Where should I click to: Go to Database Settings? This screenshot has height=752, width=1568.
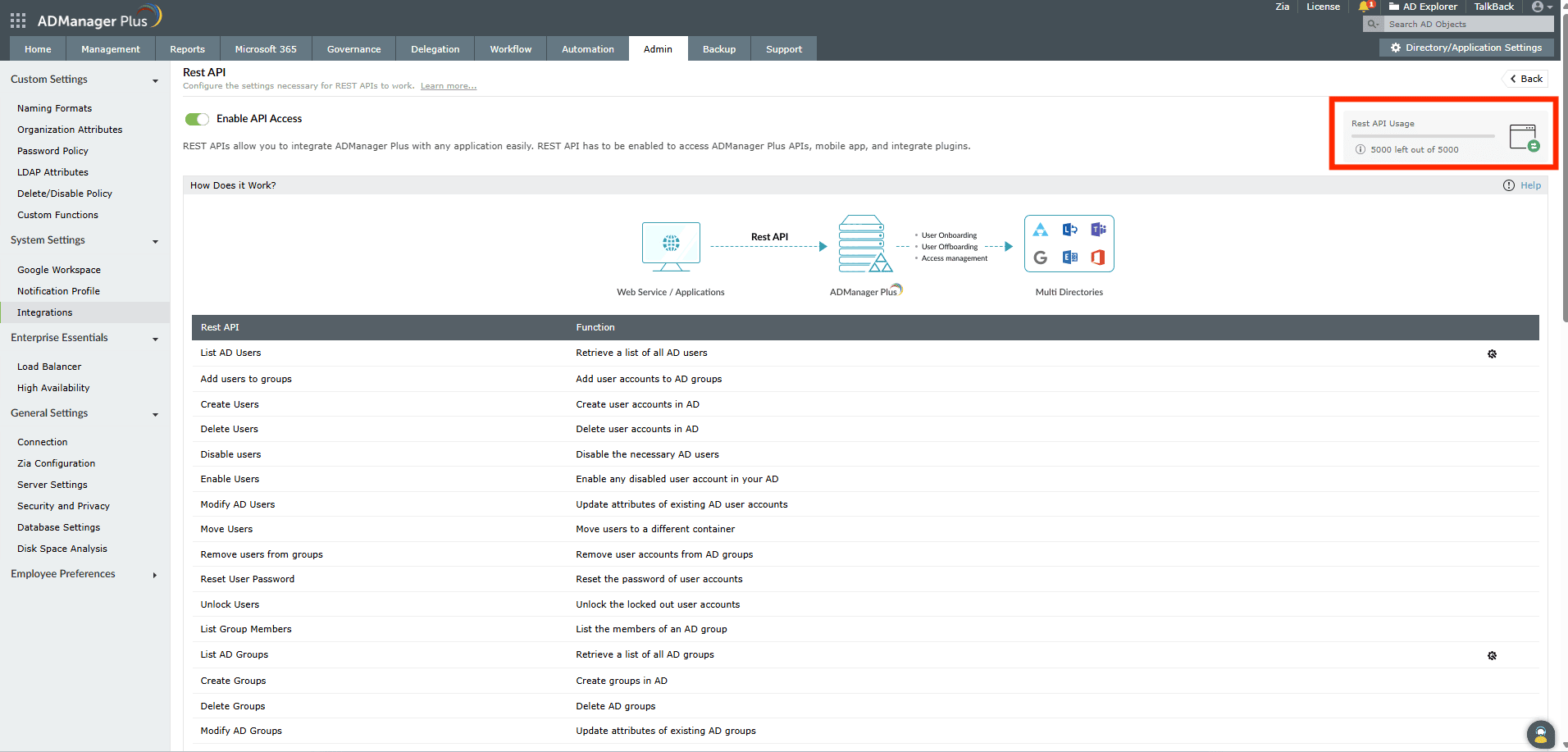[58, 527]
